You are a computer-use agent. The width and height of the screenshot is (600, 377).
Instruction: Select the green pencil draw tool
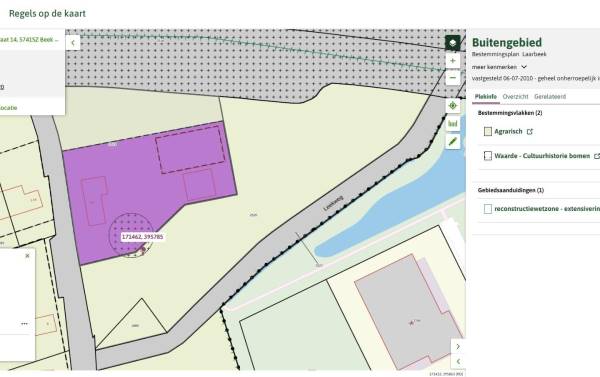point(453,142)
